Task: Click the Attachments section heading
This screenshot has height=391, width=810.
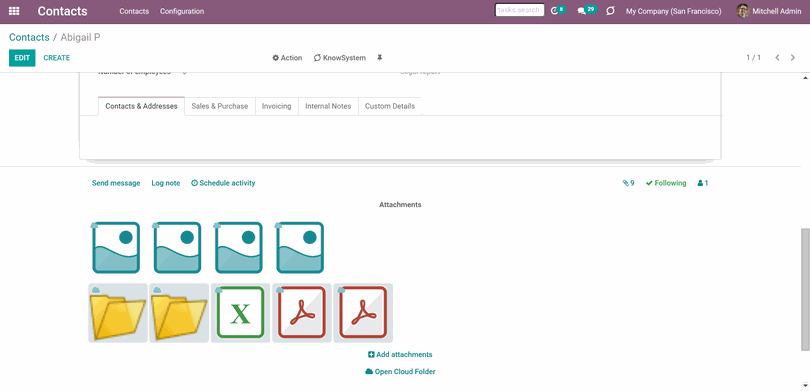Action: click(400, 205)
